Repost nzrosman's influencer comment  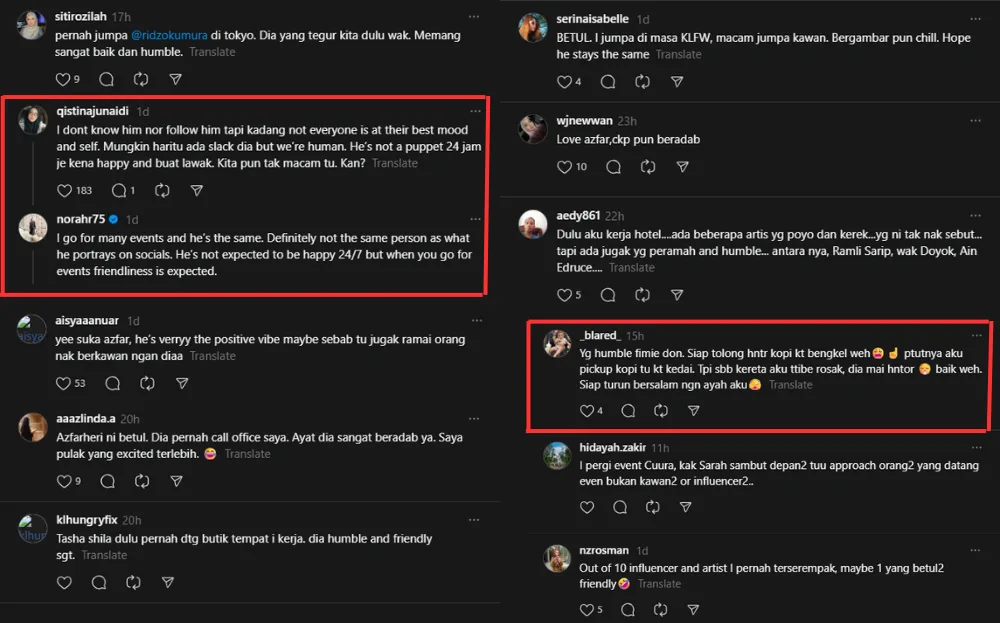(x=647, y=610)
